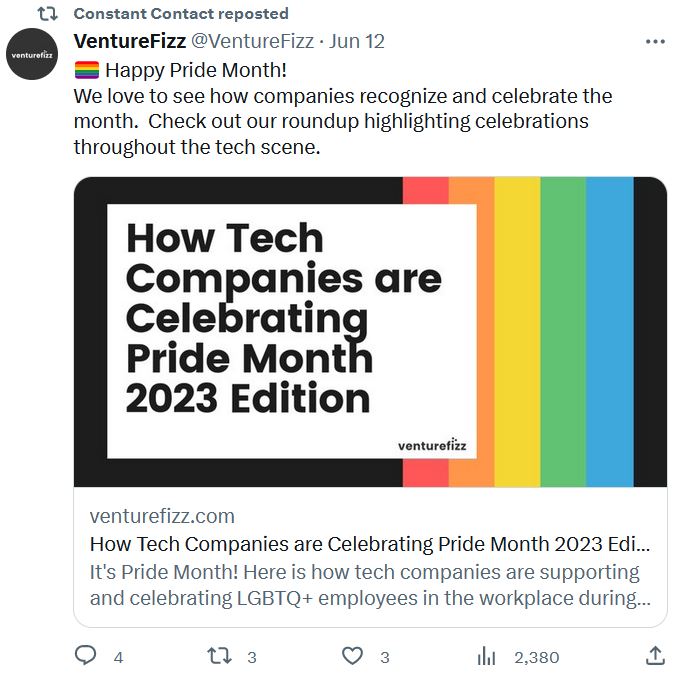Click the reply speech bubble icon
The width and height of the screenshot is (675, 675).
click(87, 656)
